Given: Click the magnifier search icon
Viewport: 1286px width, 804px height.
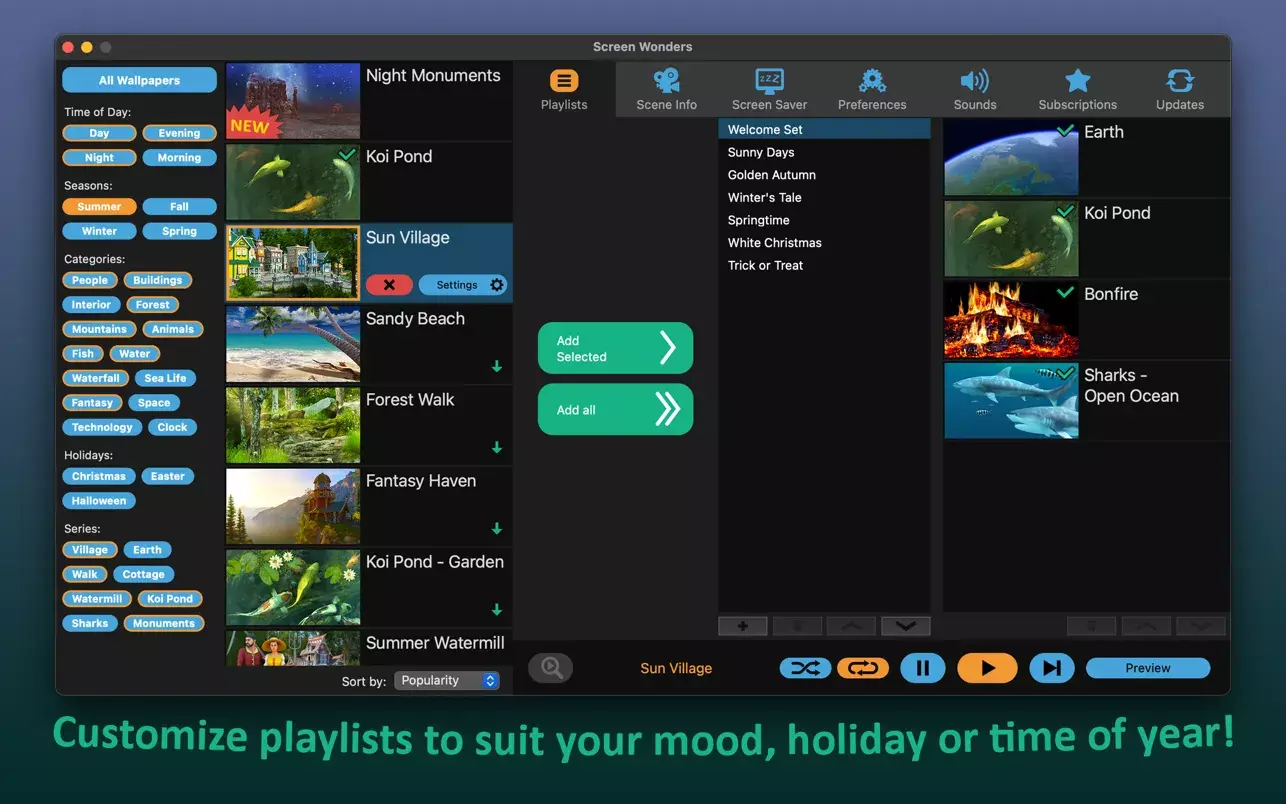Looking at the screenshot, I should [x=550, y=668].
